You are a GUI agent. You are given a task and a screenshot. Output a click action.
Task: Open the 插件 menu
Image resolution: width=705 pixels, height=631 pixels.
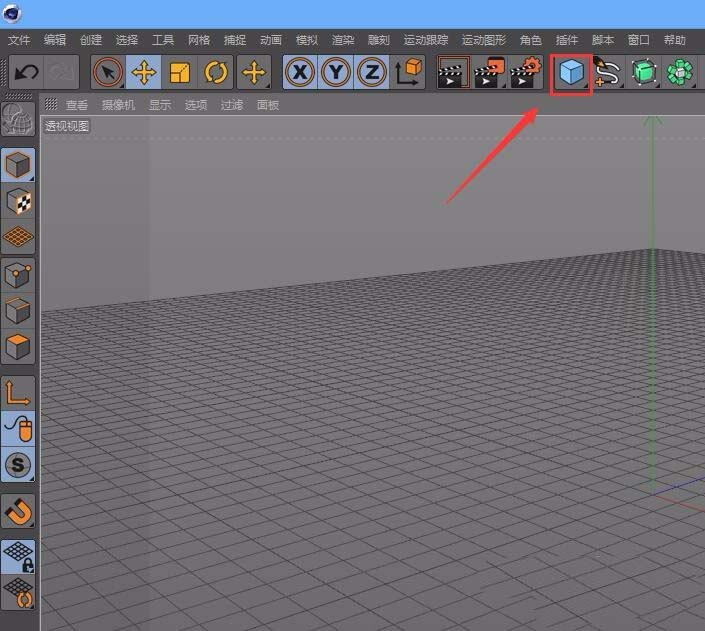567,40
